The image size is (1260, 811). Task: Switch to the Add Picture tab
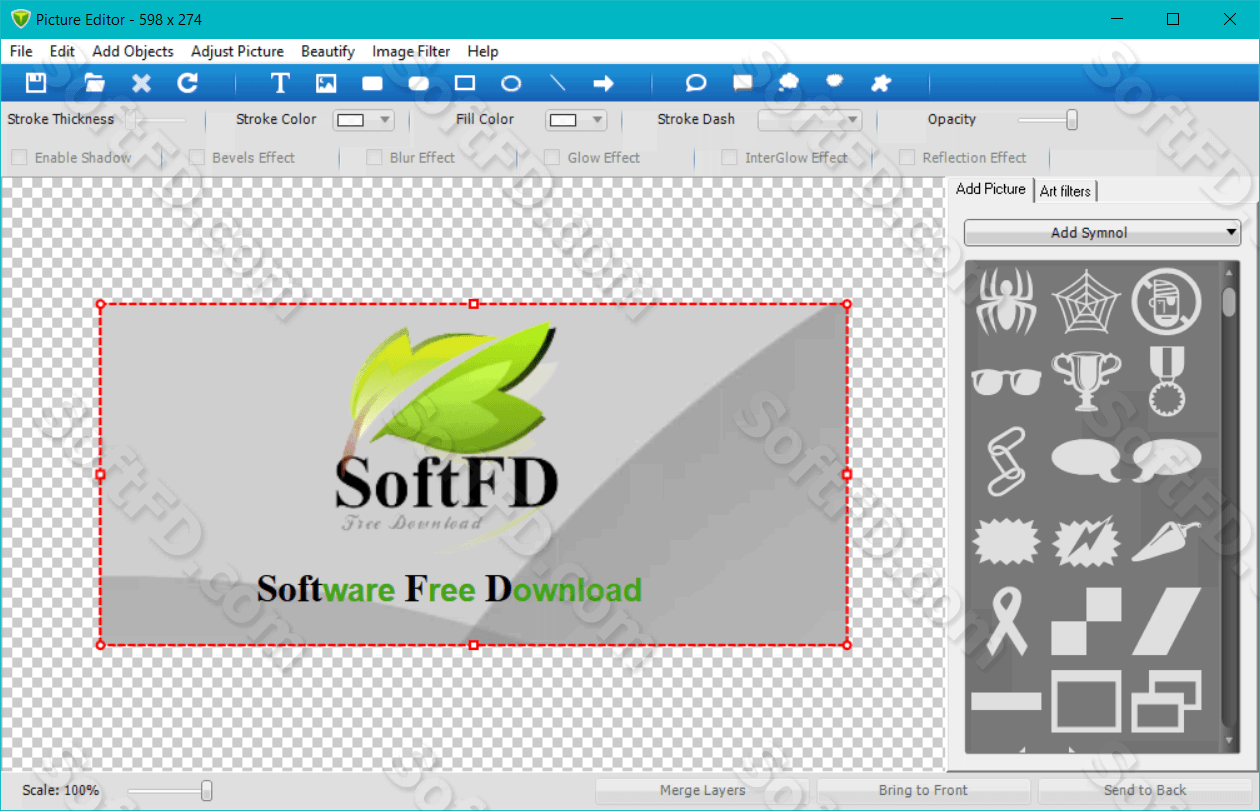pos(991,189)
